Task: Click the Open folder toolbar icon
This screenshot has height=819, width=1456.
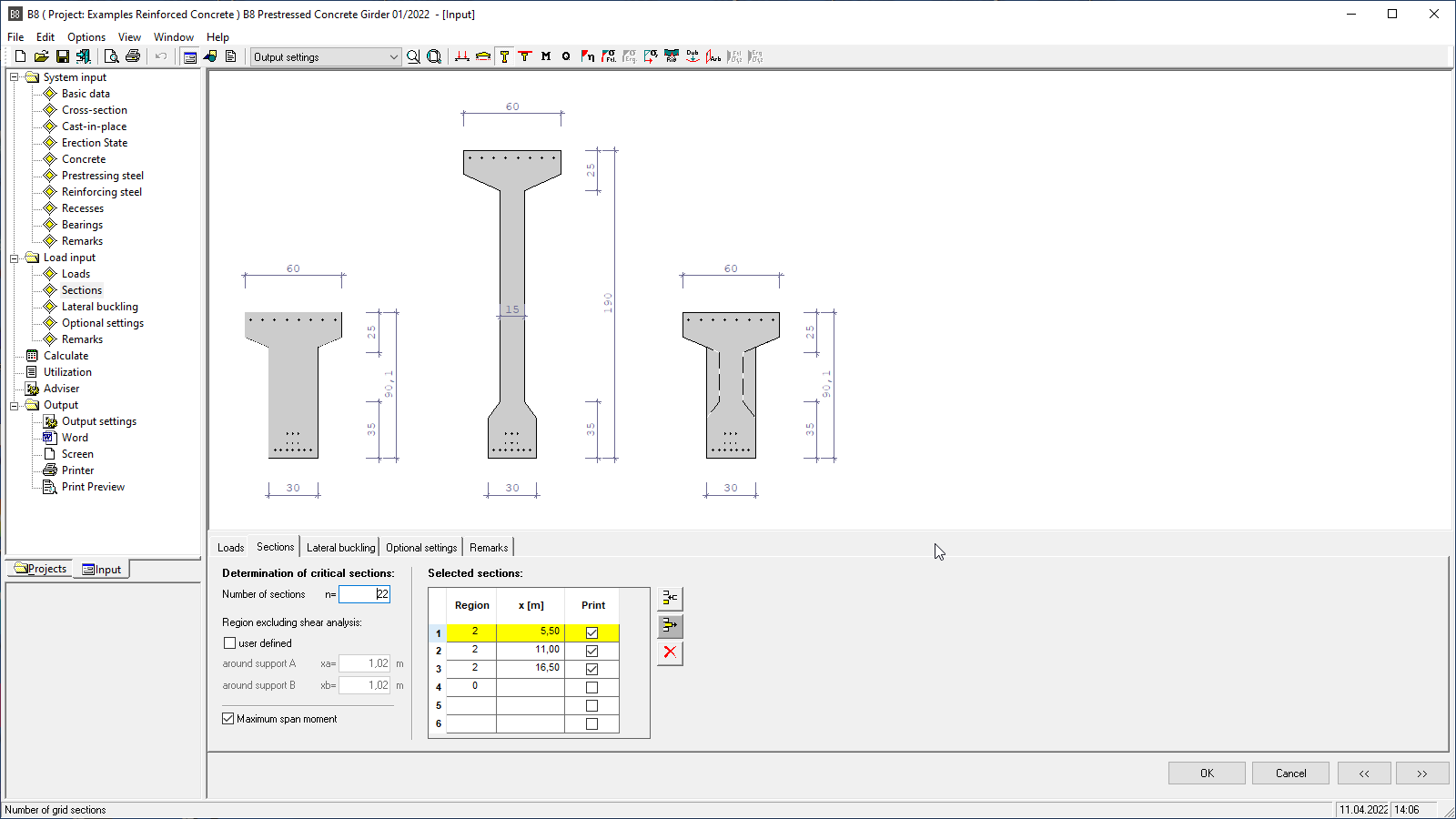Action: [x=41, y=56]
